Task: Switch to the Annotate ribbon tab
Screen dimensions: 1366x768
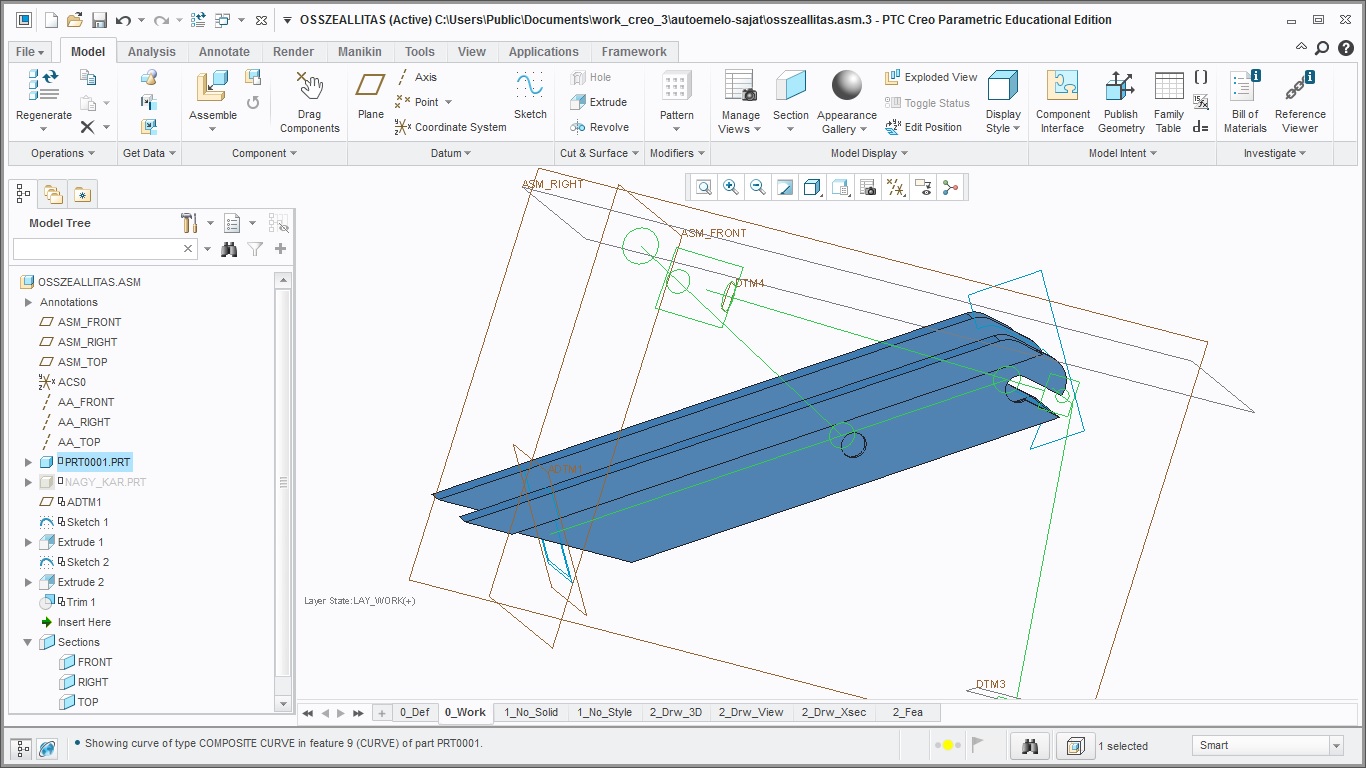Action: [x=224, y=52]
